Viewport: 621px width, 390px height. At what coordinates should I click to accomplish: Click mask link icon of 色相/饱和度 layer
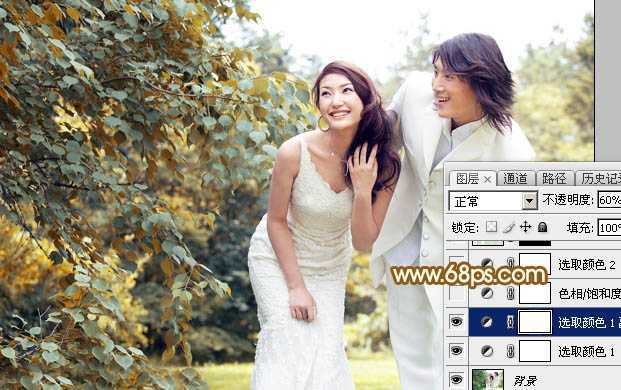(511, 293)
